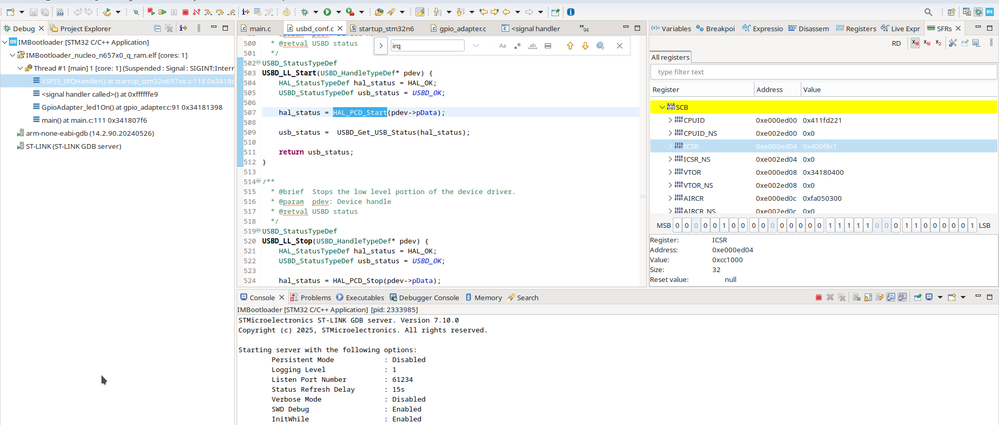Switch to the main.c editor tab

tap(255, 29)
